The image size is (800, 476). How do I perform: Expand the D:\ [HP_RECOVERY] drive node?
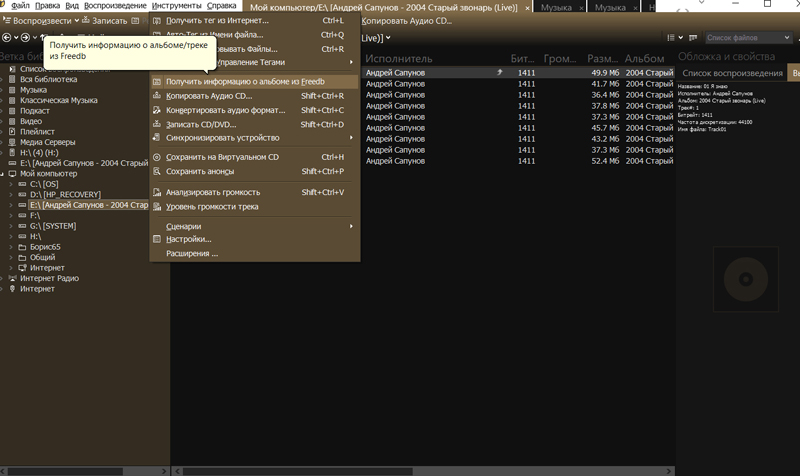[x=11, y=195]
